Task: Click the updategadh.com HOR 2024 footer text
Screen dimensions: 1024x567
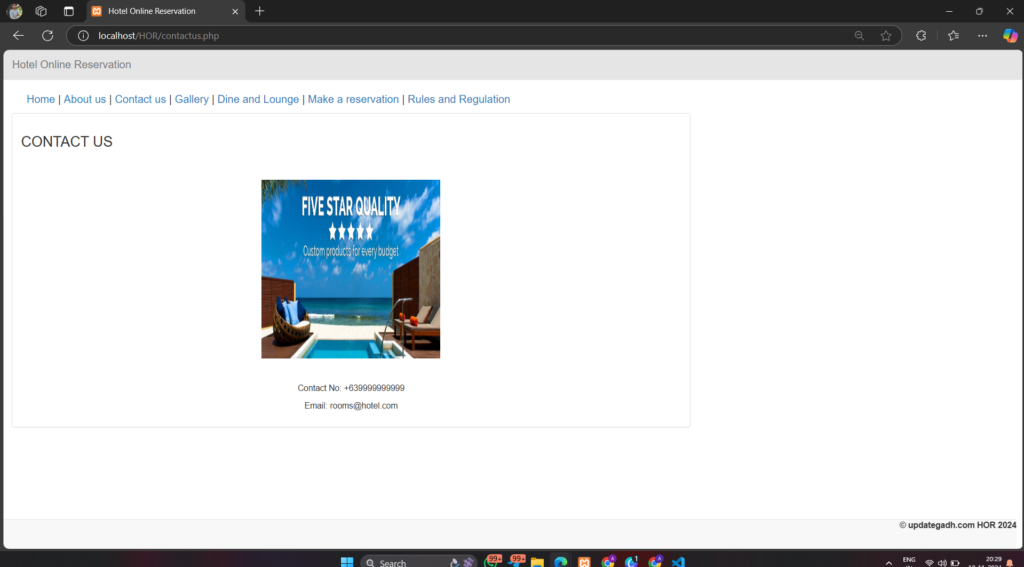Action: (957, 525)
